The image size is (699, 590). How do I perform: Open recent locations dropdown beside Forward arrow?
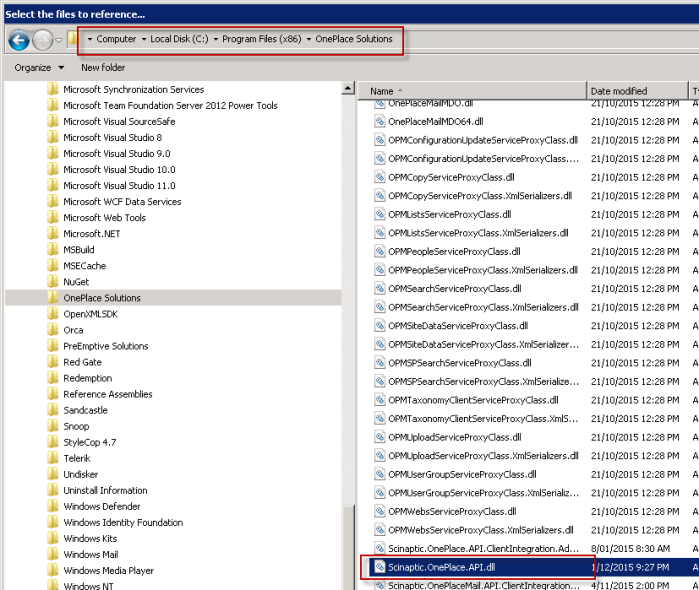[x=58, y=41]
